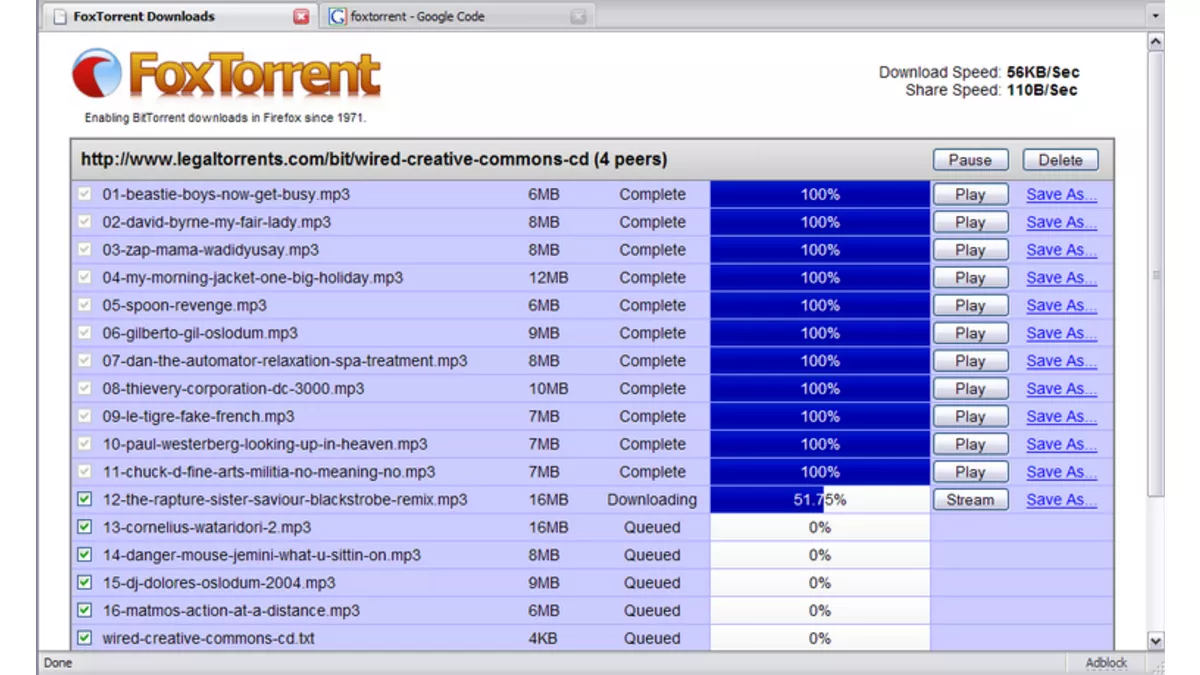Enable checkbox for wired-creative-commons-cd.txt

tap(83, 638)
